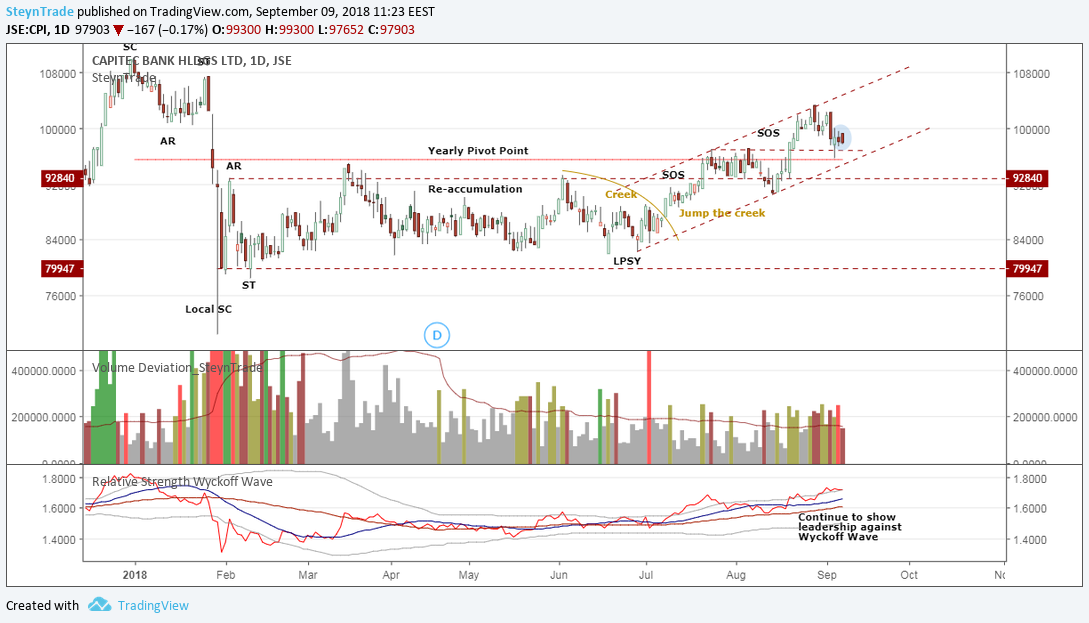Select the 'Yearly Pivot Point' annotation
Image resolution: width=1089 pixels, height=623 pixels.
click(x=478, y=151)
